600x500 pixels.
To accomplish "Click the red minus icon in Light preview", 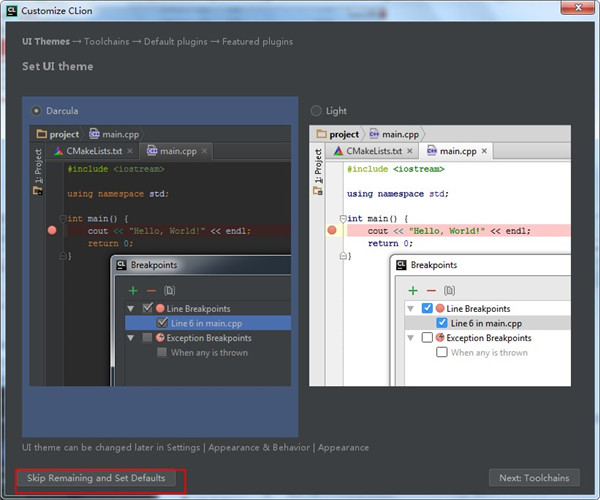I will (431, 289).
